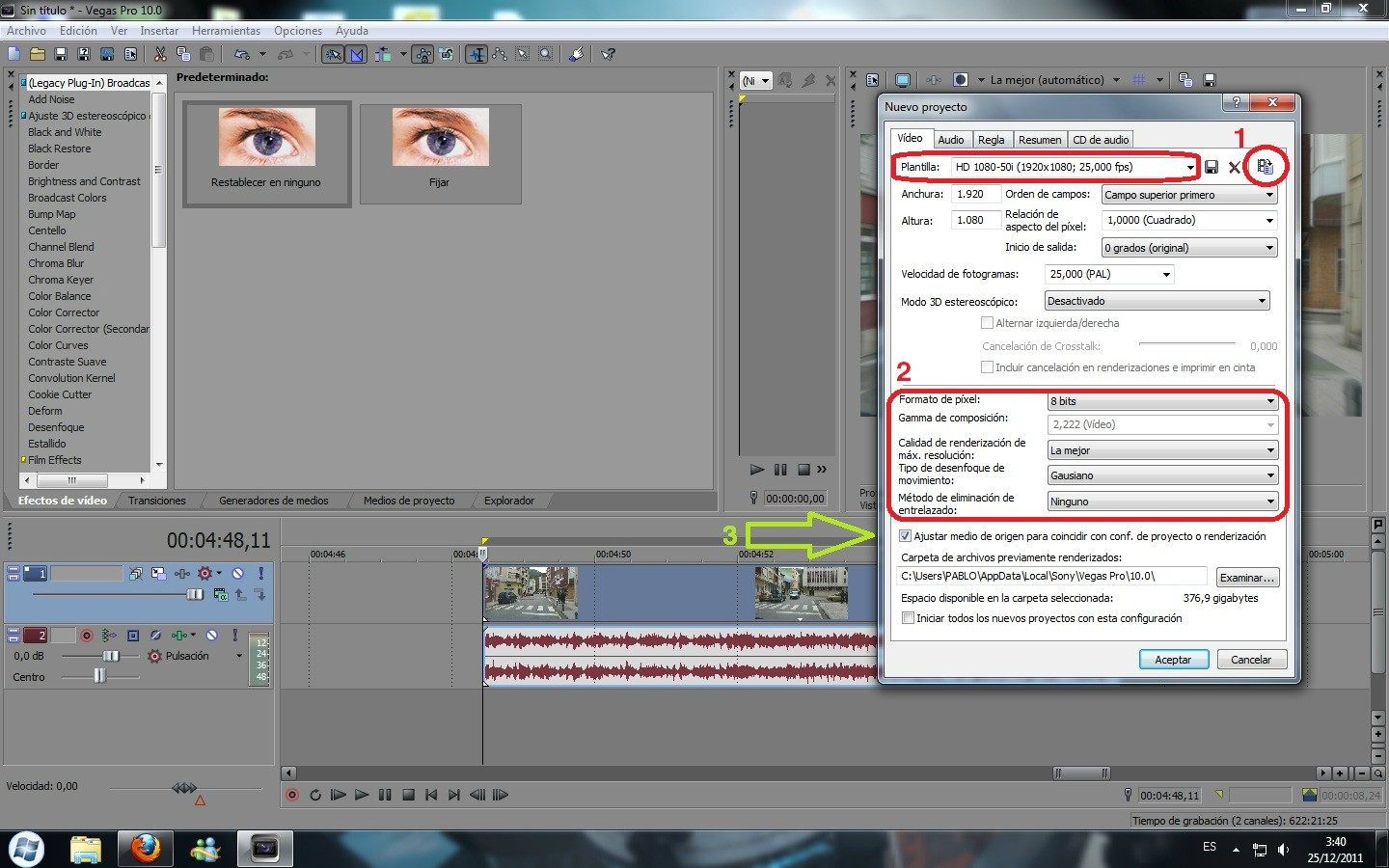Click track 1 compositing mode alpha icon
The width and height of the screenshot is (1389, 868).
(221, 595)
